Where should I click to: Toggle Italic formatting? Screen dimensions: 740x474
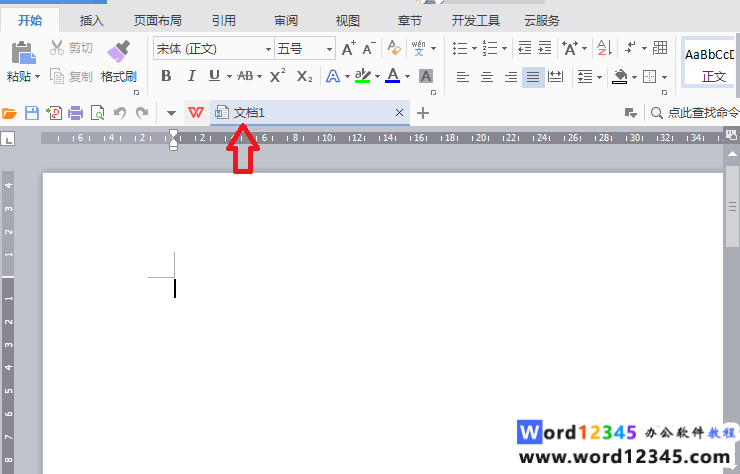(x=191, y=76)
